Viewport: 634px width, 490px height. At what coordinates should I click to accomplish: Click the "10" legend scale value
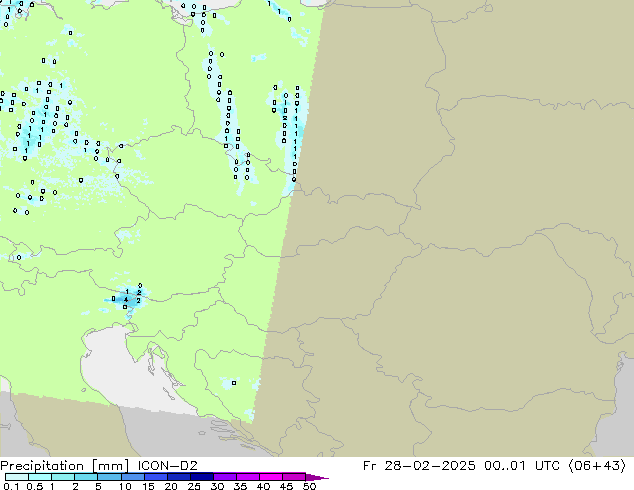[x=125, y=486]
